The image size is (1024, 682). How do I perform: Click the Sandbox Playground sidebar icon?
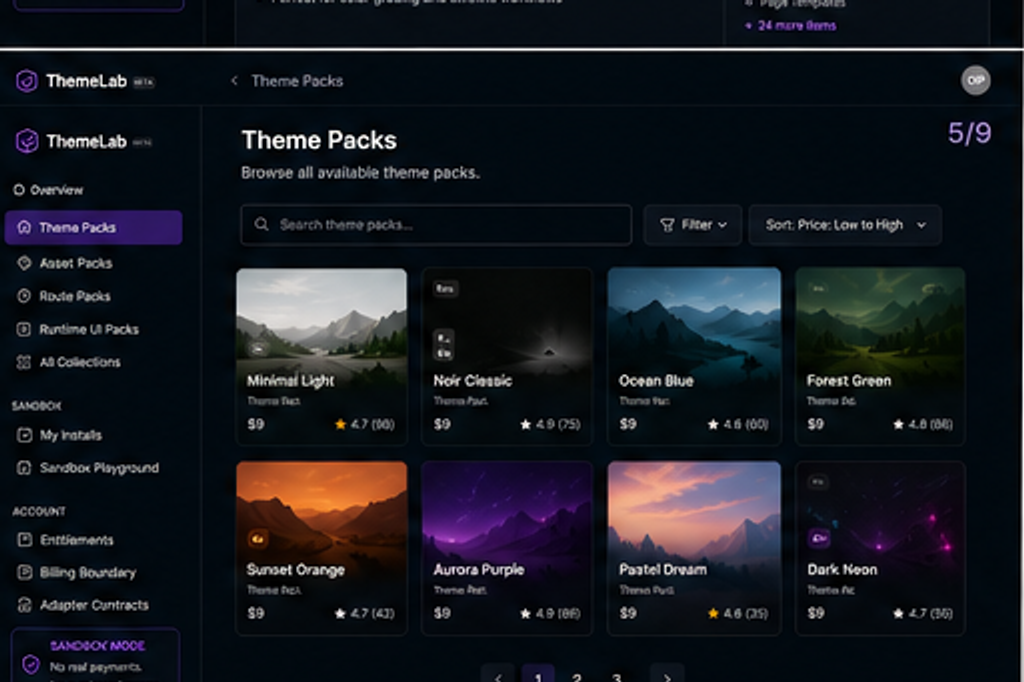(24, 468)
